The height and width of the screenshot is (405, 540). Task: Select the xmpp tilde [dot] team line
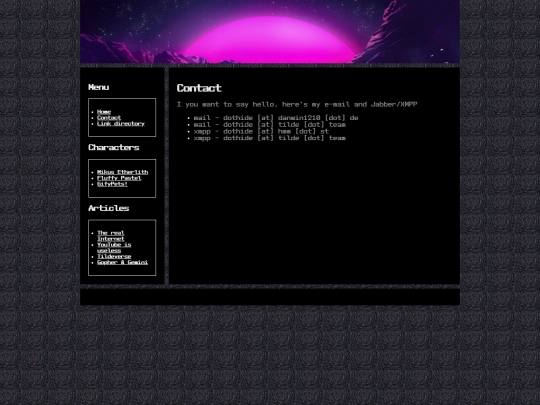(270, 138)
